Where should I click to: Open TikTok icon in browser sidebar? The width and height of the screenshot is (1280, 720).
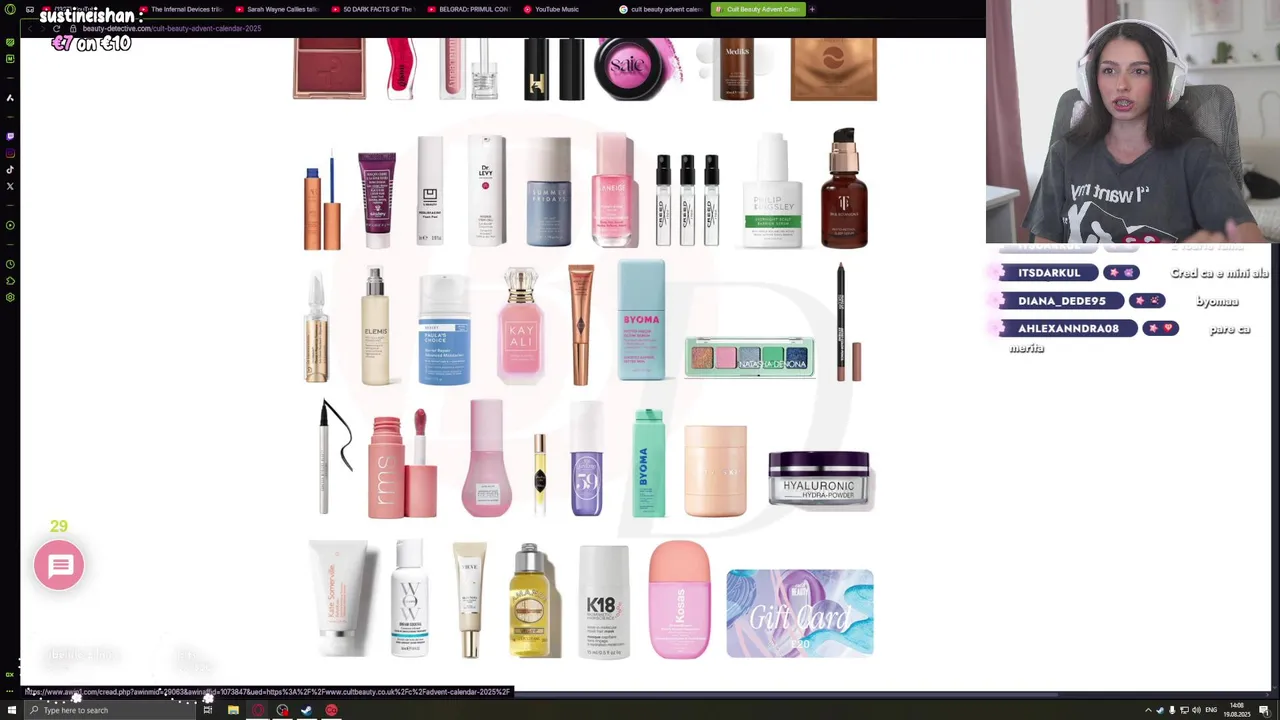click(x=10, y=170)
